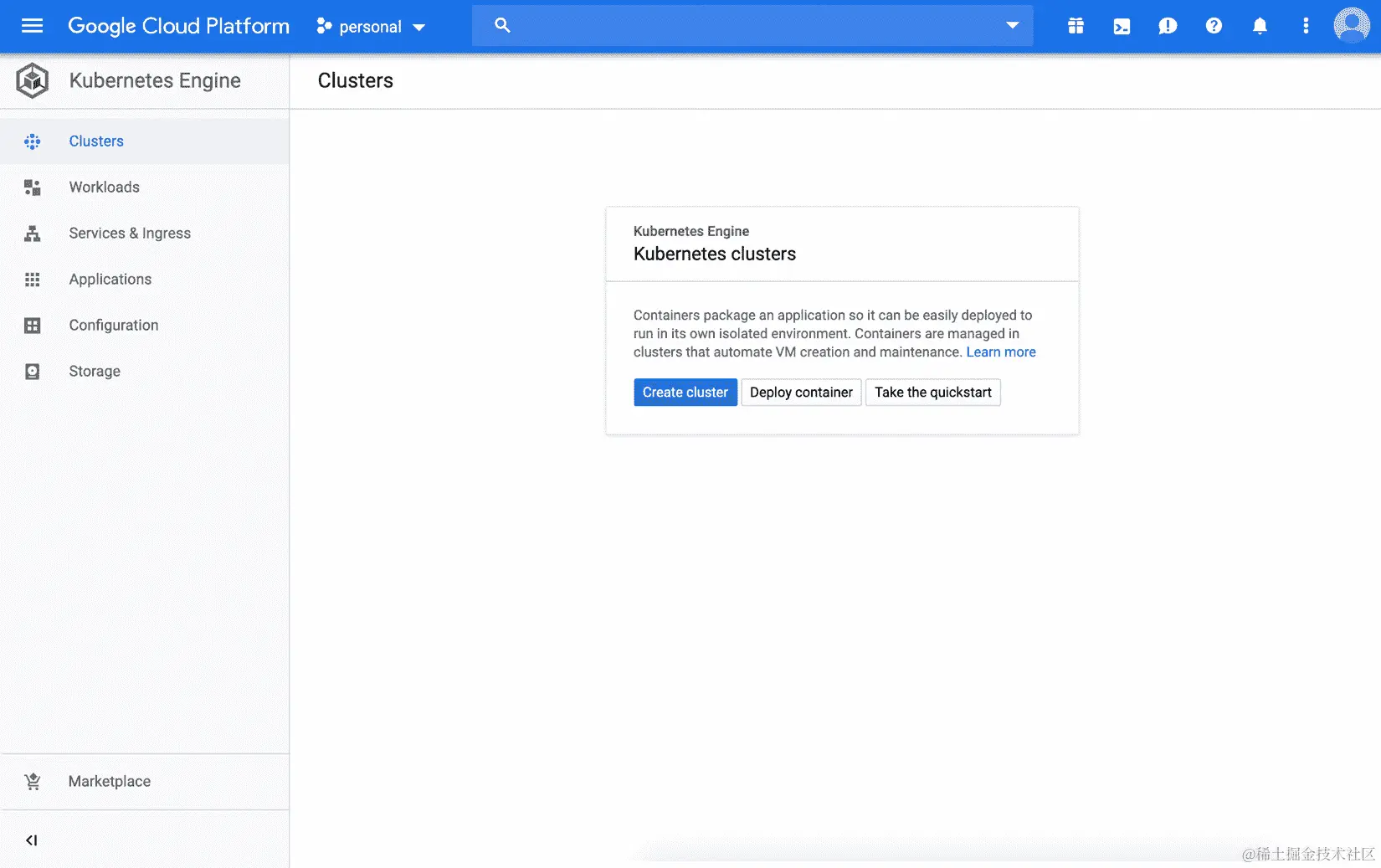Click Take the quickstart button
The width and height of the screenshot is (1381, 868).
coord(933,393)
